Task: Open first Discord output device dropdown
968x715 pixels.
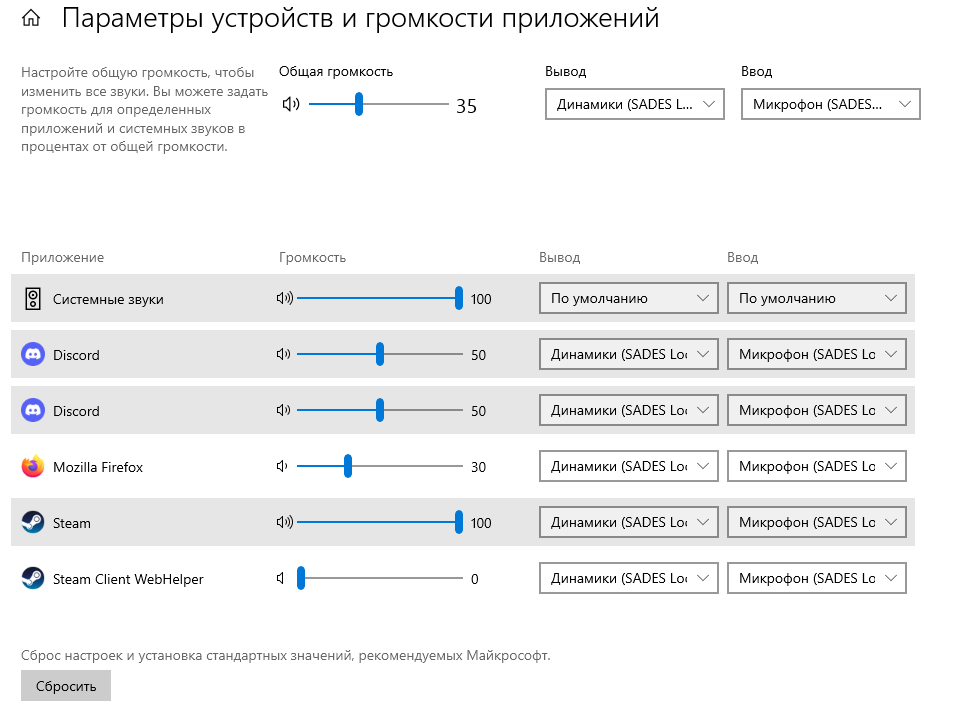Action: [x=628, y=354]
